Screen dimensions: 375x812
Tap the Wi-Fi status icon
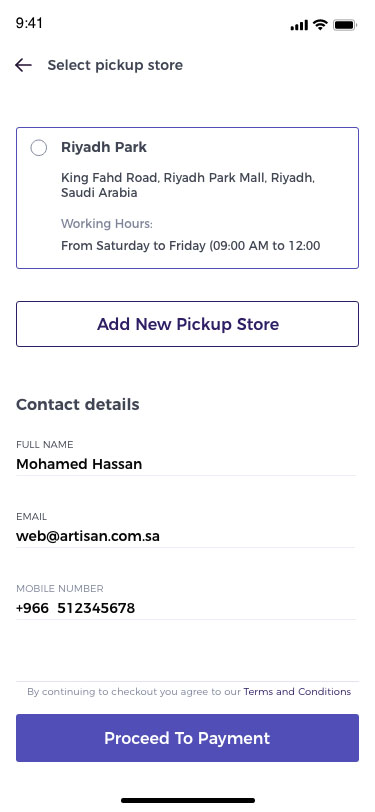[x=321, y=24]
